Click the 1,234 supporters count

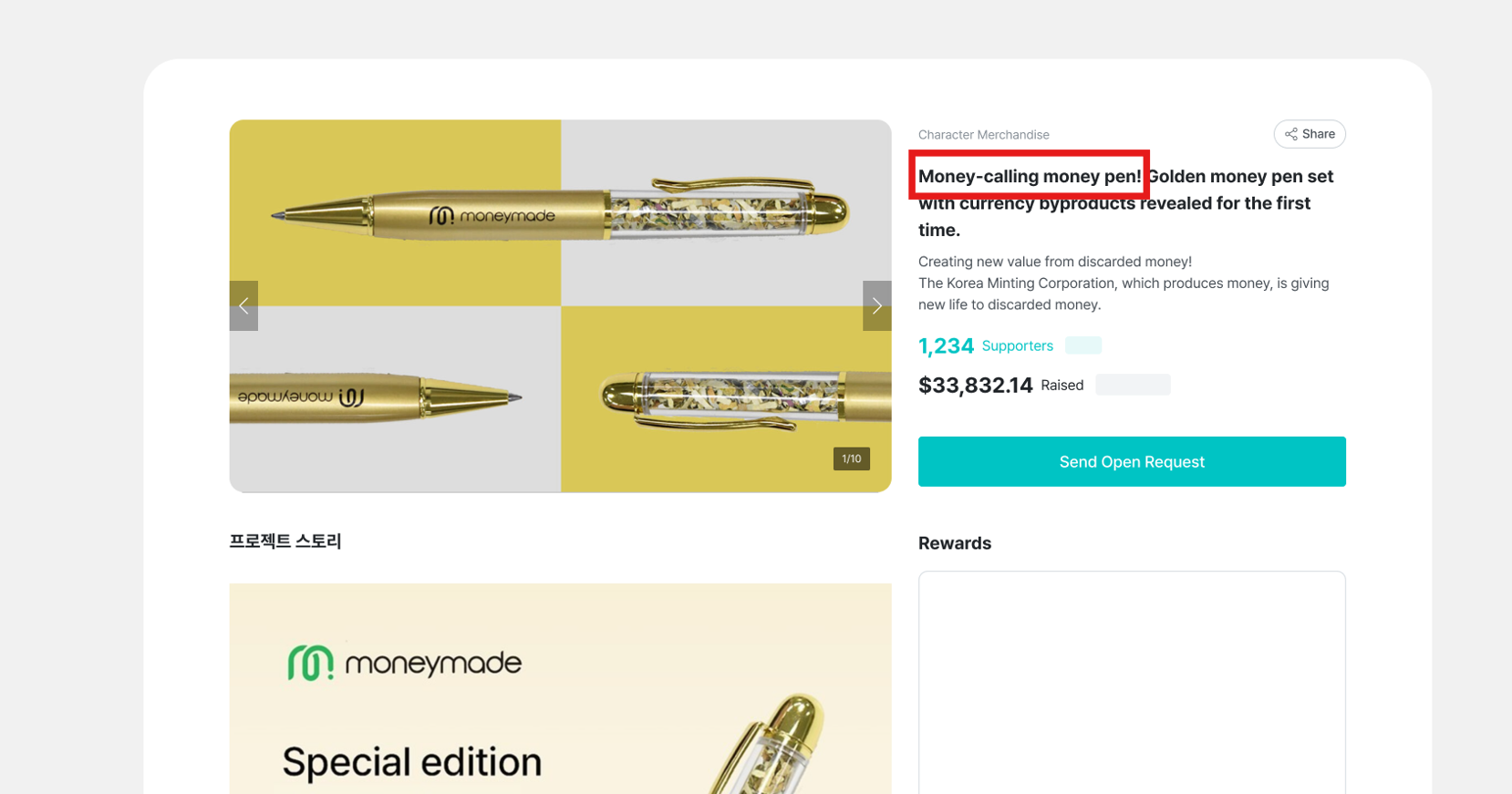[946, 346]
